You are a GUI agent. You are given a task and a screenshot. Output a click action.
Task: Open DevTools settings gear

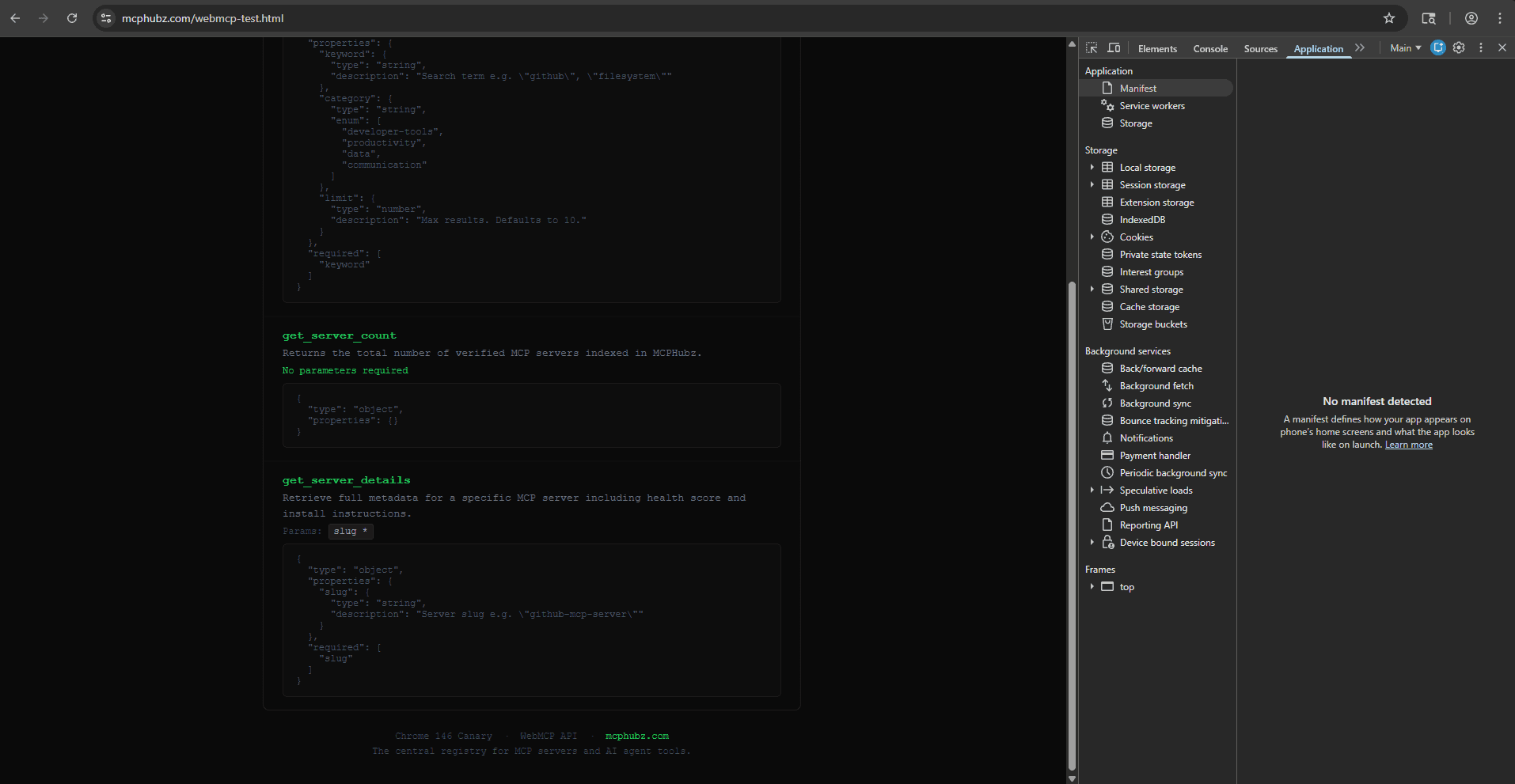click(x=1459, y=48)
